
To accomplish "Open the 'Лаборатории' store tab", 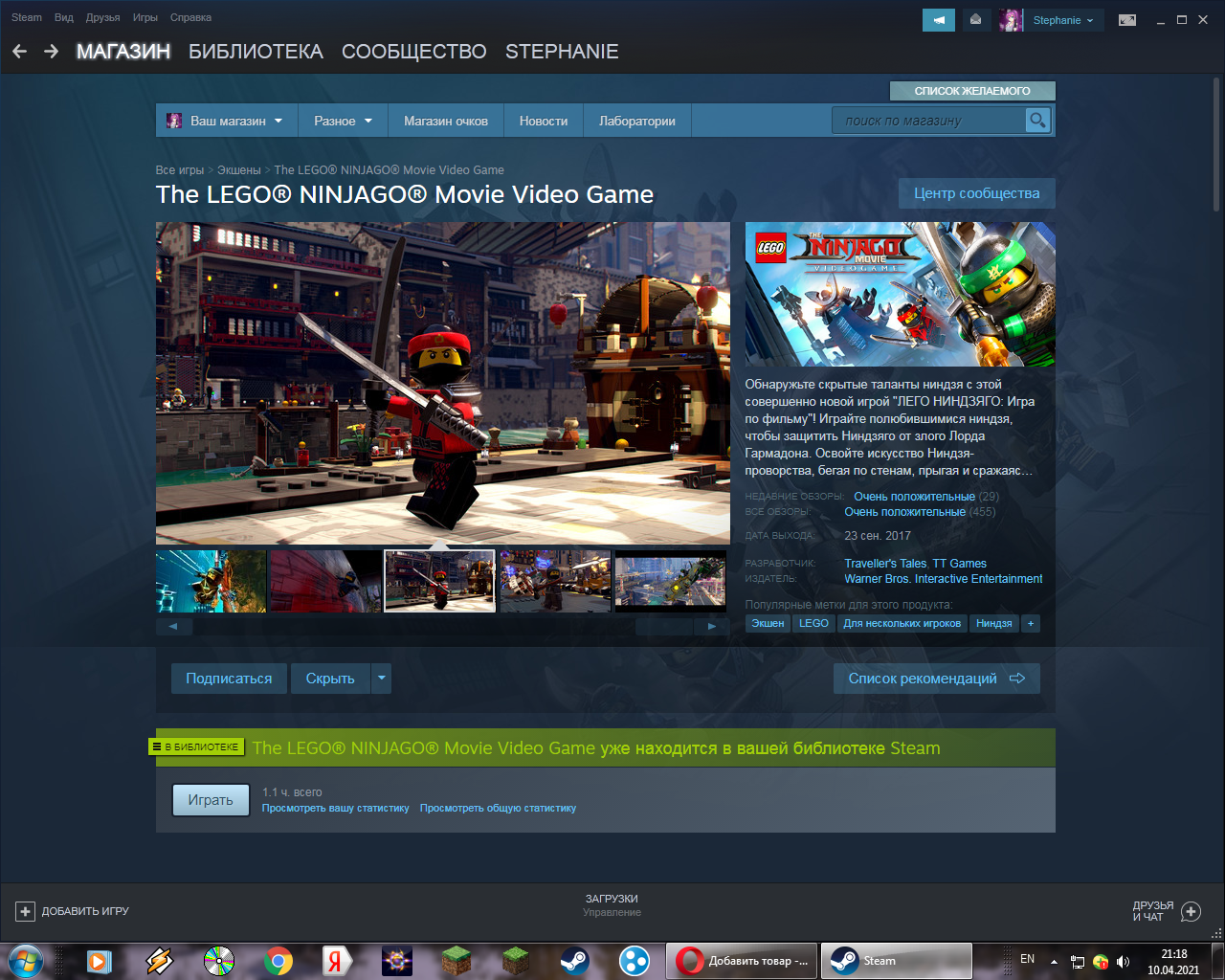I will 637,121.
